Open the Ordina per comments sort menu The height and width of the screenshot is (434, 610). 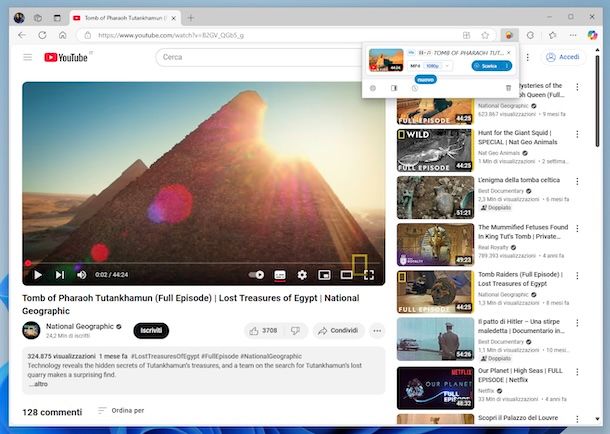(121, 411)
